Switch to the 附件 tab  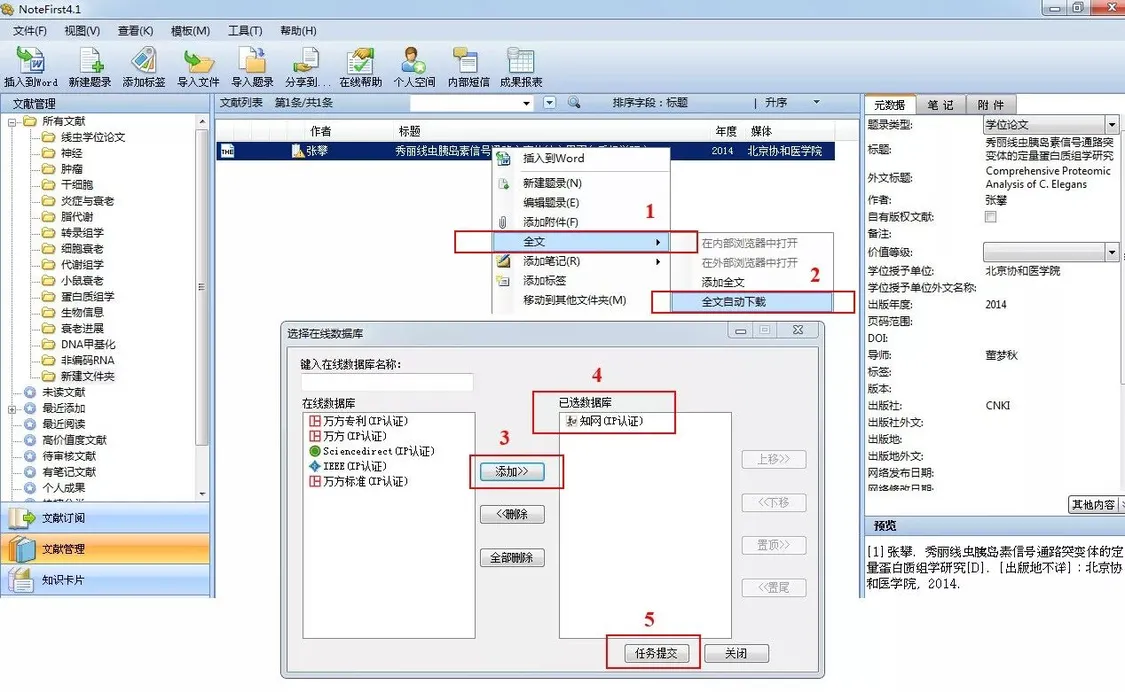click(990, 105)
